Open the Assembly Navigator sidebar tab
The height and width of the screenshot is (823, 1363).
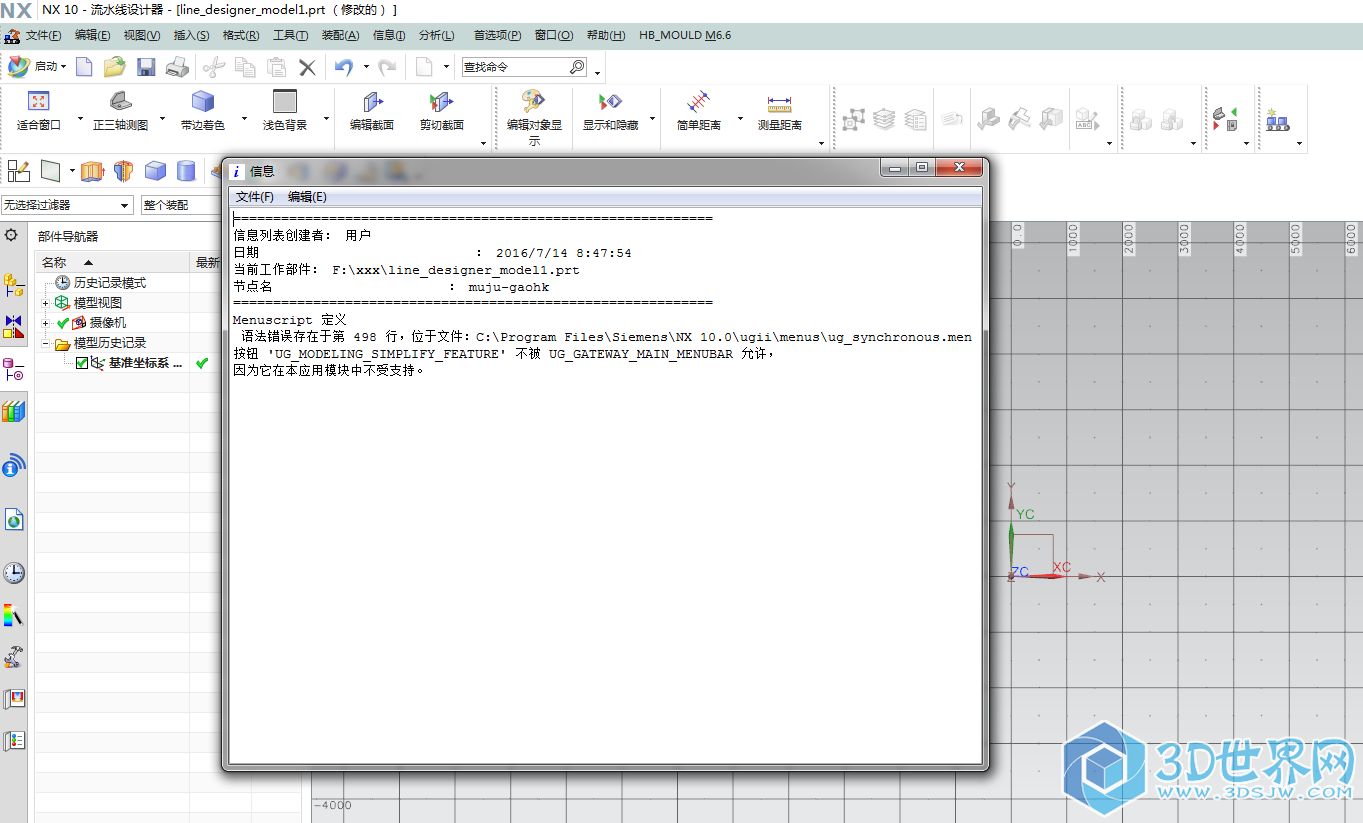[x=14, y=286]
